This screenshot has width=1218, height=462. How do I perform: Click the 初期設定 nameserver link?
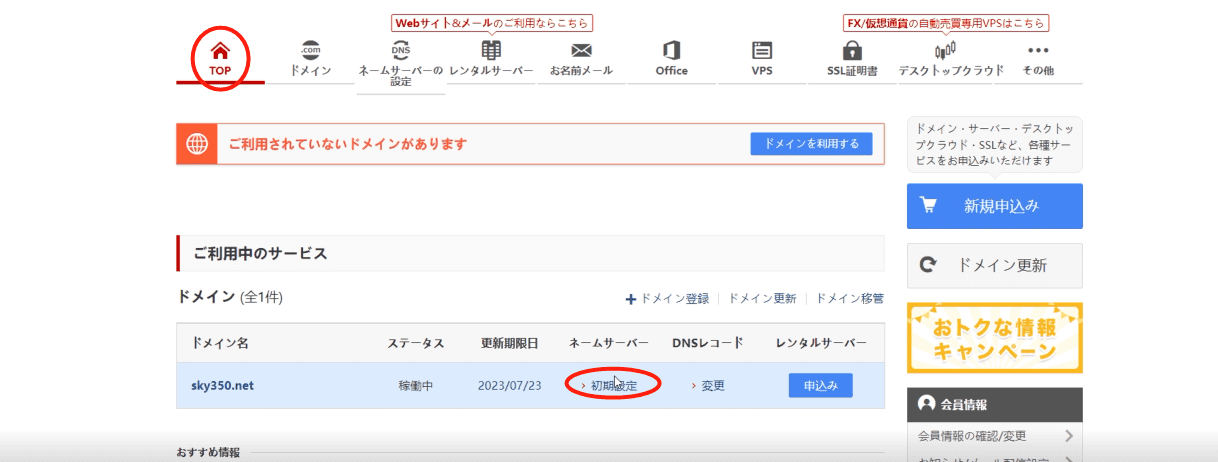point(613,386)
